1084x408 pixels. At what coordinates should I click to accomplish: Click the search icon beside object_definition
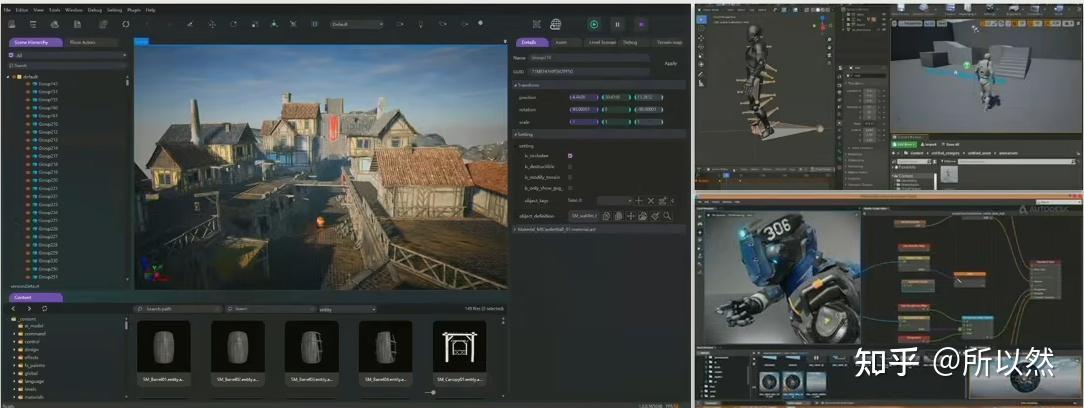pos(667,216)
